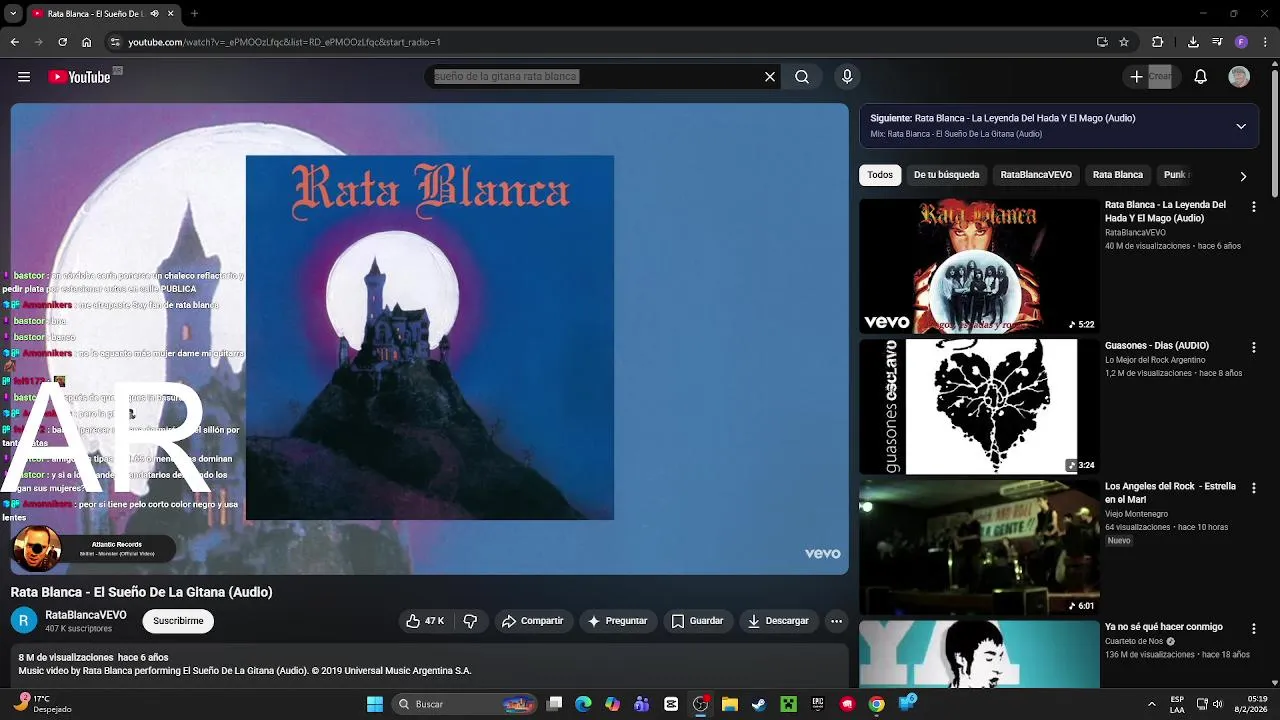This screenshot has height=720, width=1280.
Task: Open more actions under the video
Action: click(836, 621)
